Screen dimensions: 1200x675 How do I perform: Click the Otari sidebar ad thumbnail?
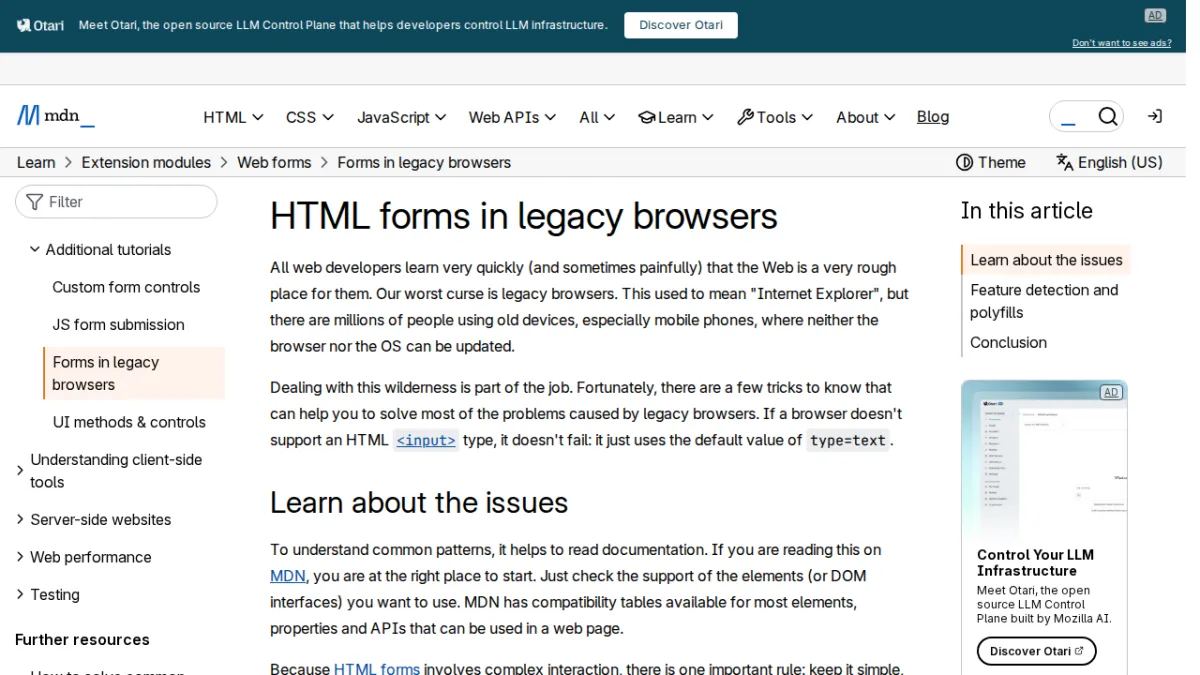[1044, 460]
